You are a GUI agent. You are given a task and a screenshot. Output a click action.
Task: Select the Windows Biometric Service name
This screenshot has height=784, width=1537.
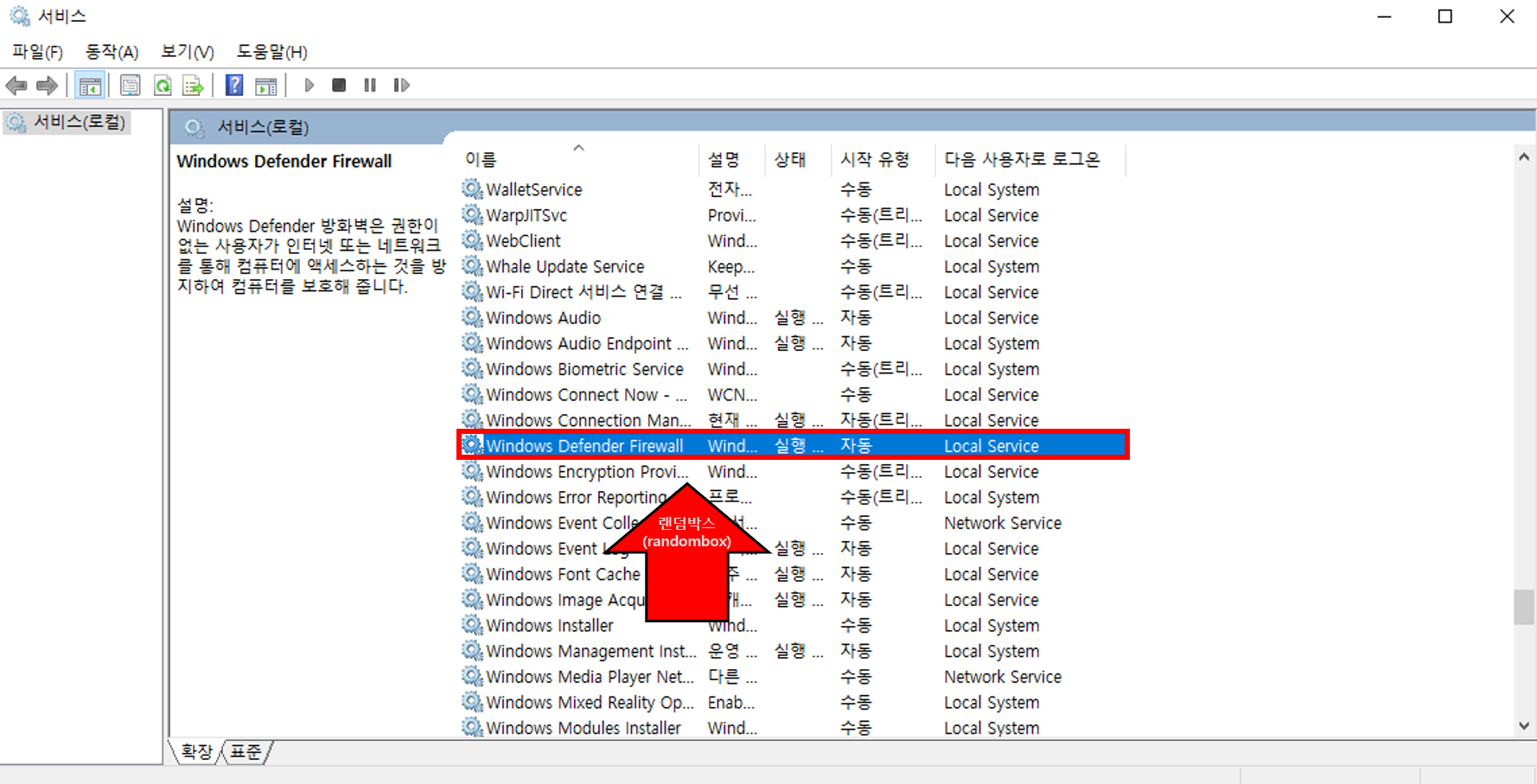click(x=585, y=369)
